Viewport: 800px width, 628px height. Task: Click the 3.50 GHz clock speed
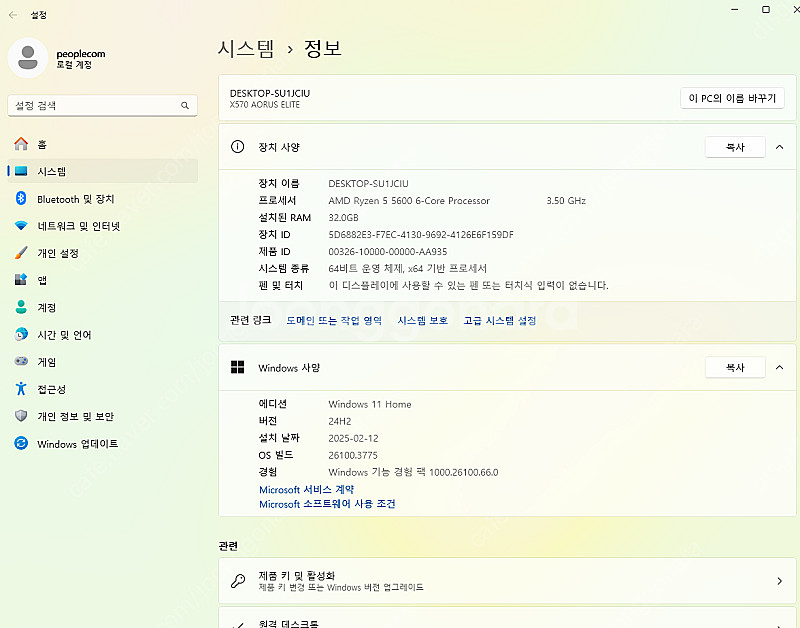pos(566,200)
